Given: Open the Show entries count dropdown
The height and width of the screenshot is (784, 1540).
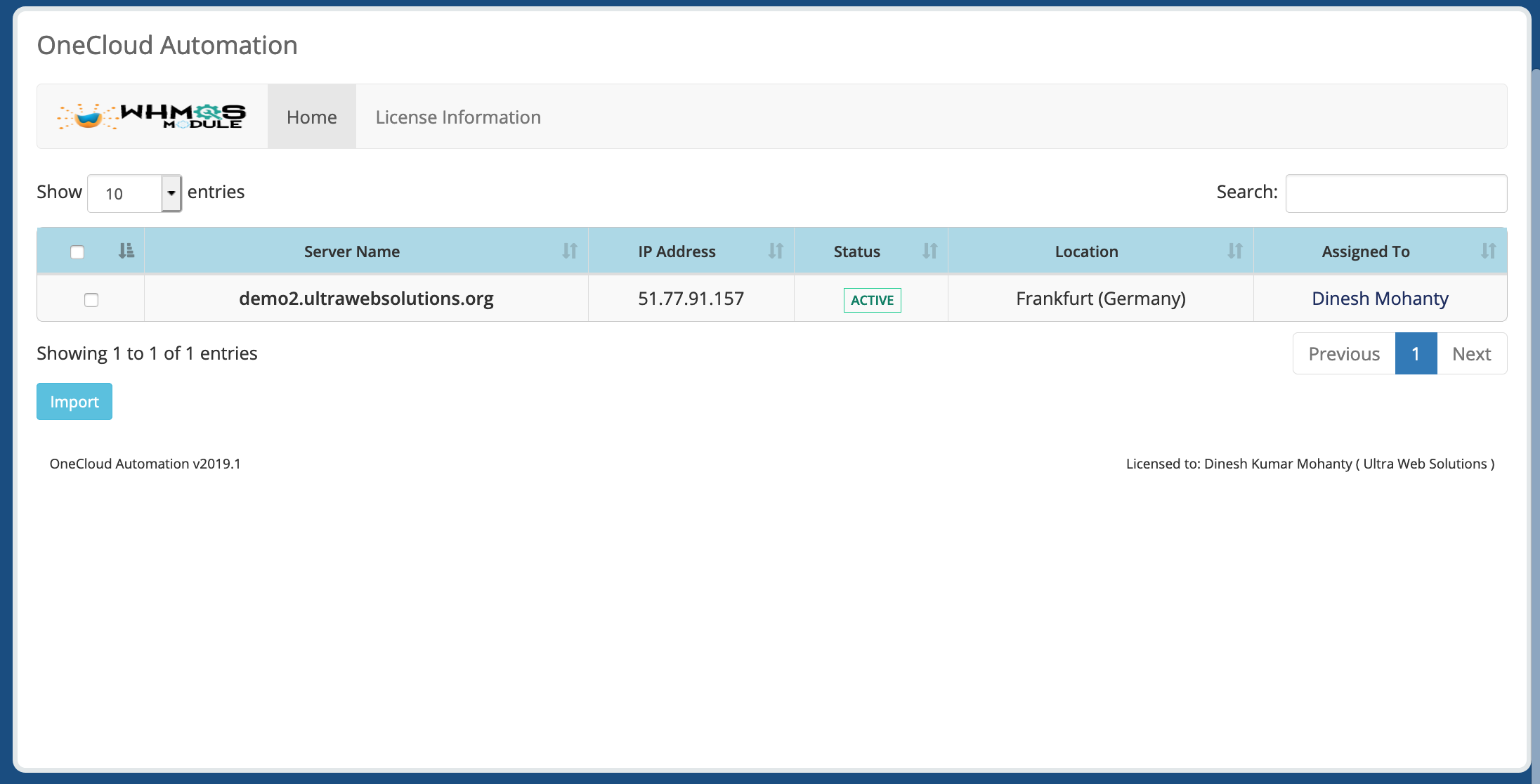Looking at the screenshot, I should 134,193.
